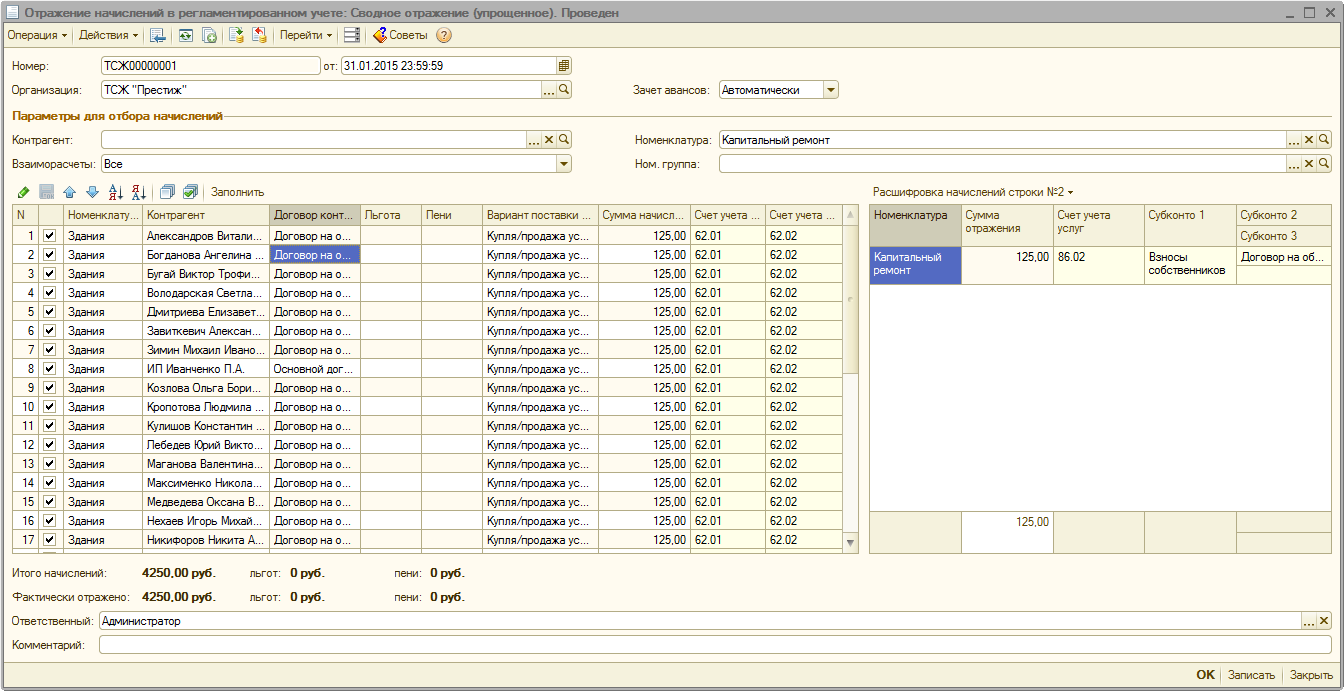The image size is (1344, 691).
Task: Click the Контрагент column header
Action: (206, 215)
